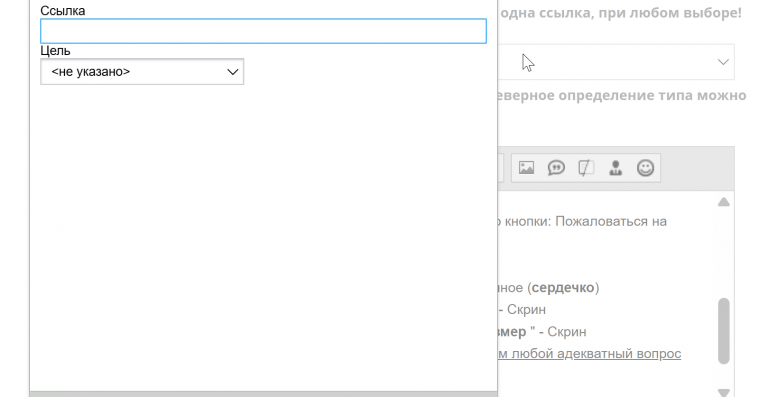768x397 pixels.
Task: Open the Цель target dropdown
Action: pos(142,71)
